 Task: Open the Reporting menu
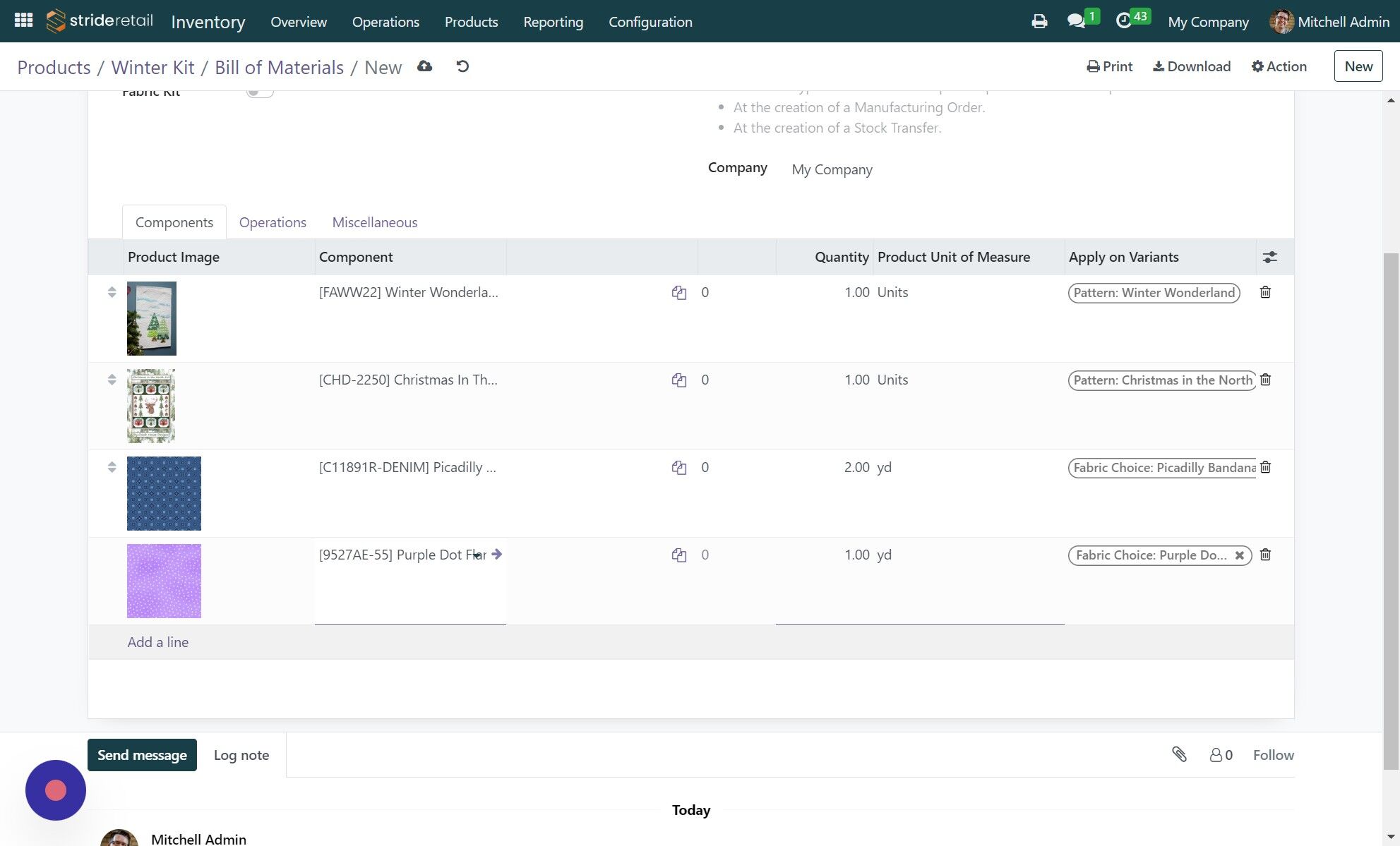point(553,22)
